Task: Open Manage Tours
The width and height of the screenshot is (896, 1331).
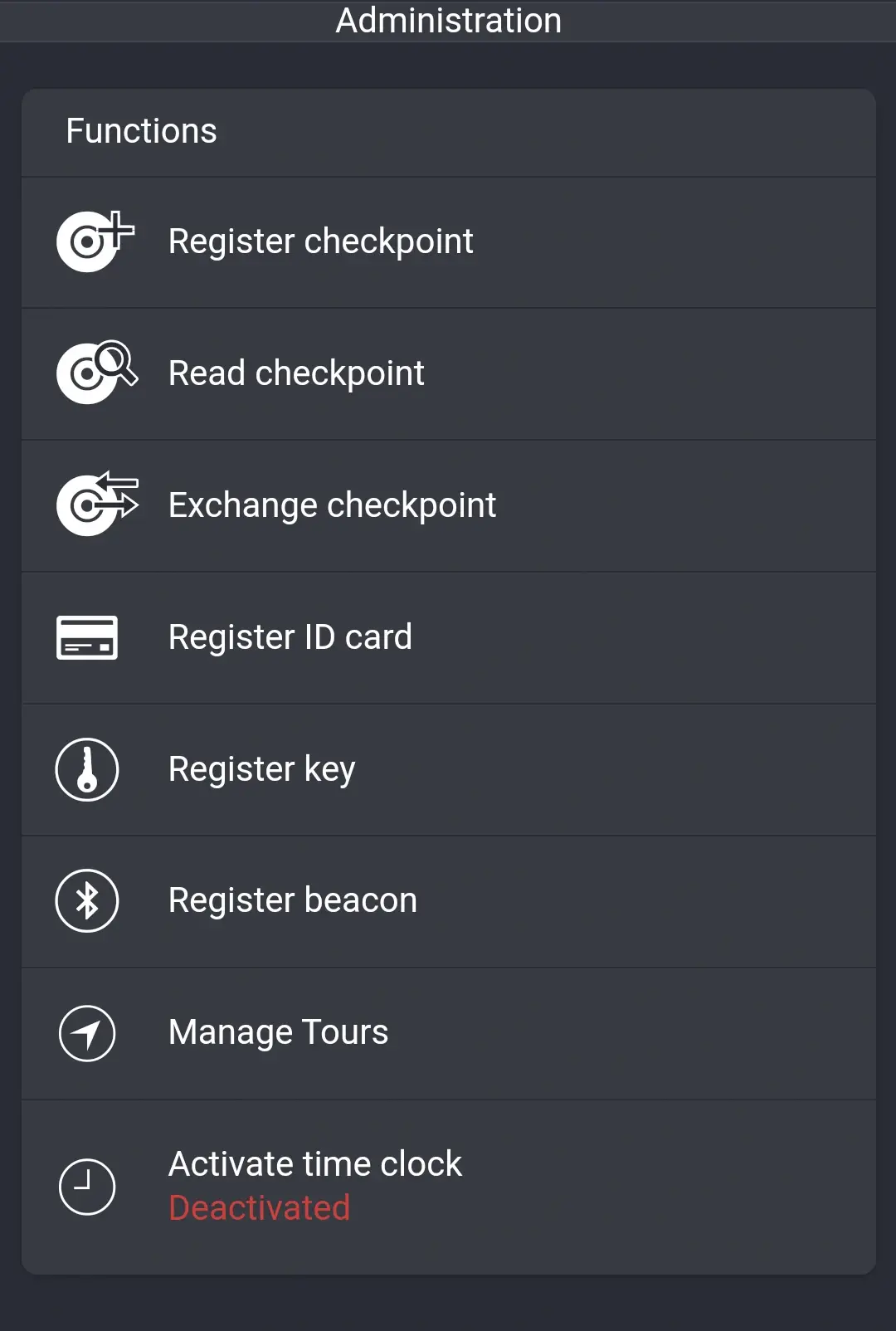Action: click(448, 1033)
